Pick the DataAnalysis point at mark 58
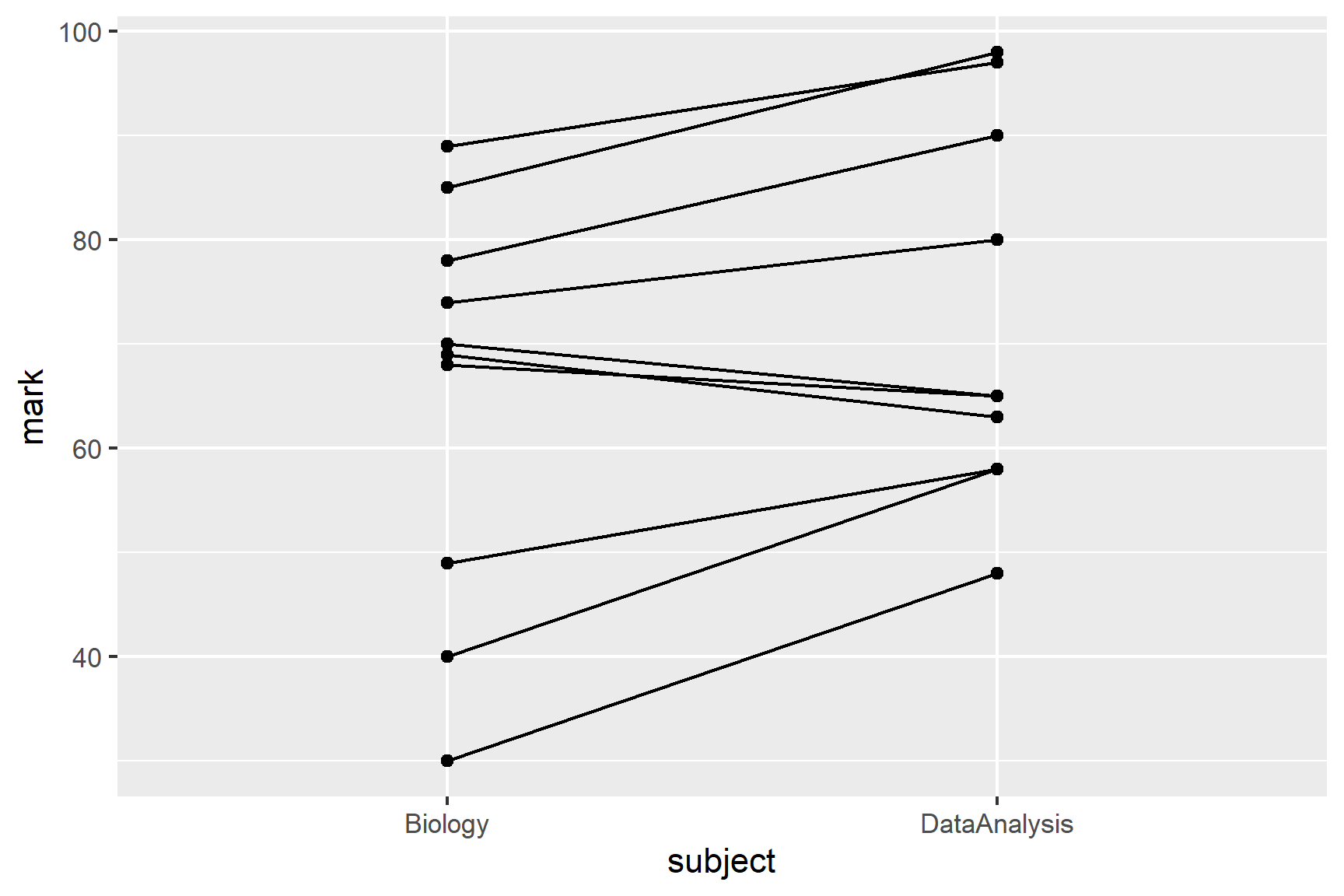 [997, 469]
